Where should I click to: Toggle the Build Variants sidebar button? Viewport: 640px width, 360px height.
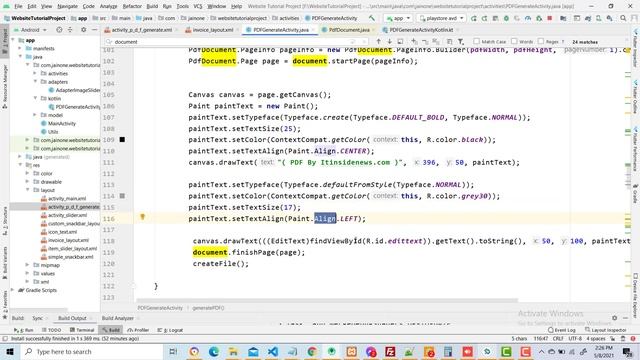click(4, 263)
